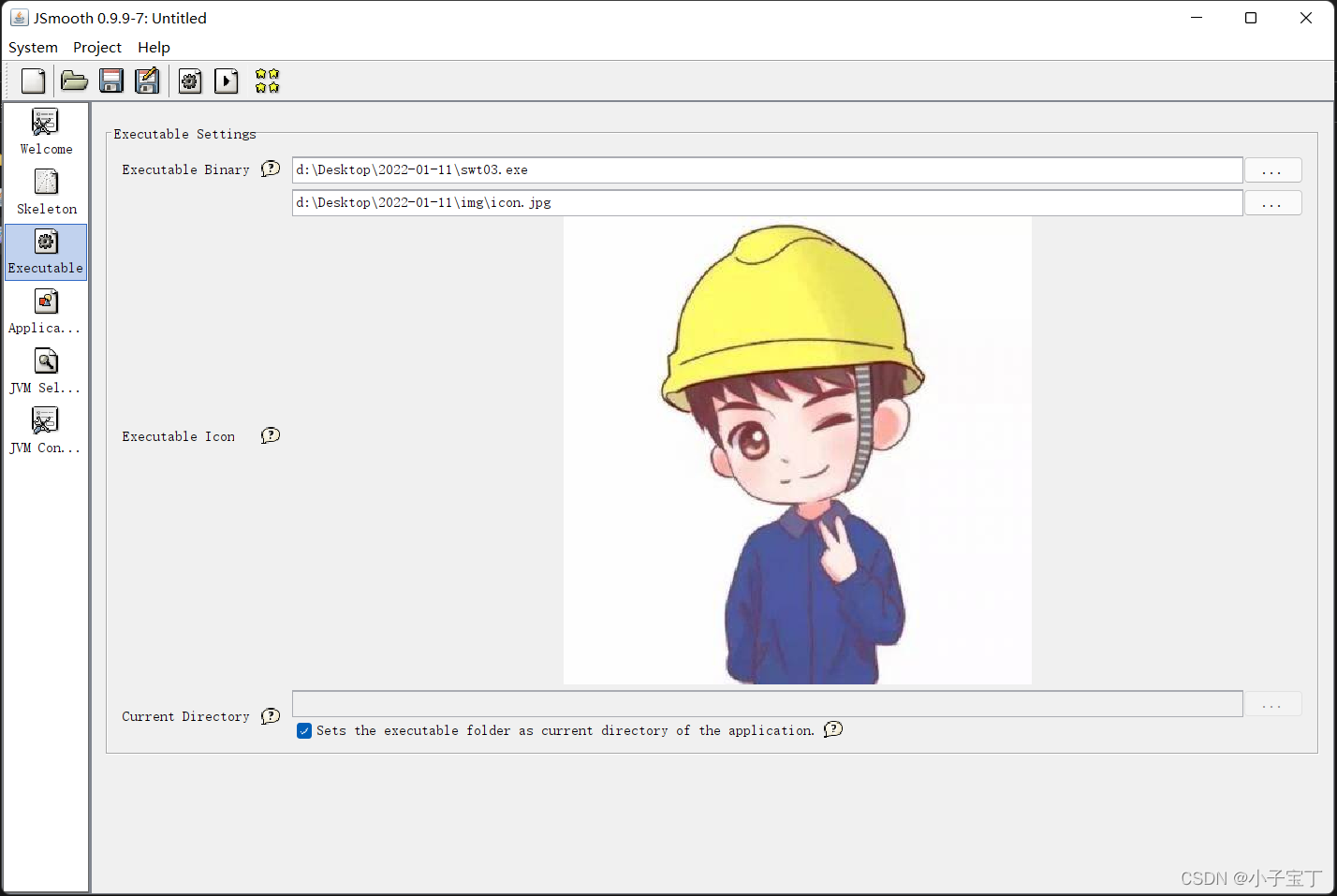1337x896 pixels.
Task: Create a new JSmooth project
Action: 33,81
